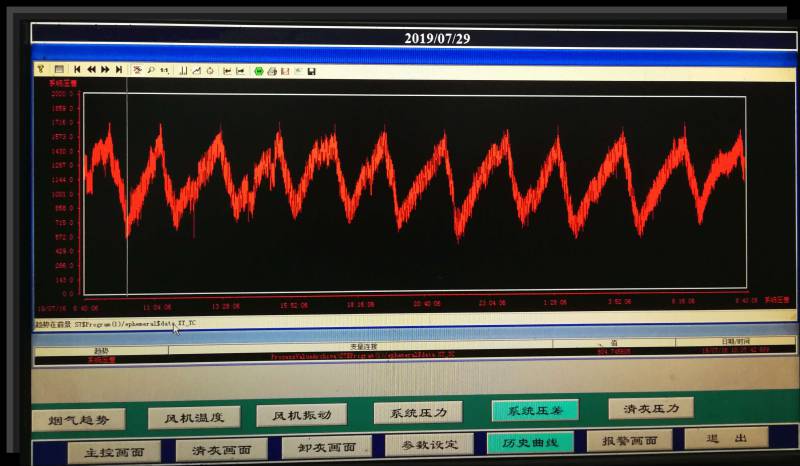Click the floppy disk save icon
Screen dimensions: 800x466
[311, 71]
